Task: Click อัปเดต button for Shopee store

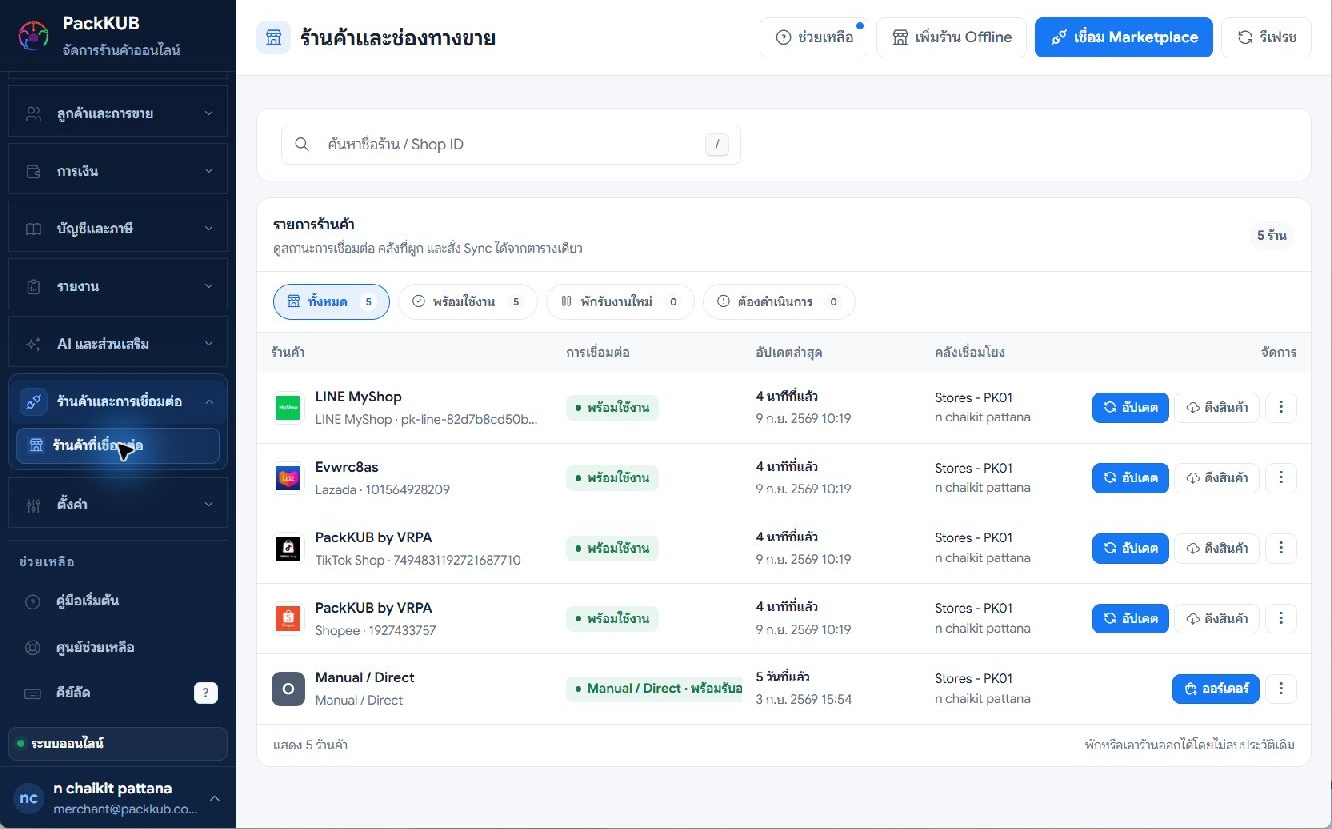Action: tap(1130, 618)
